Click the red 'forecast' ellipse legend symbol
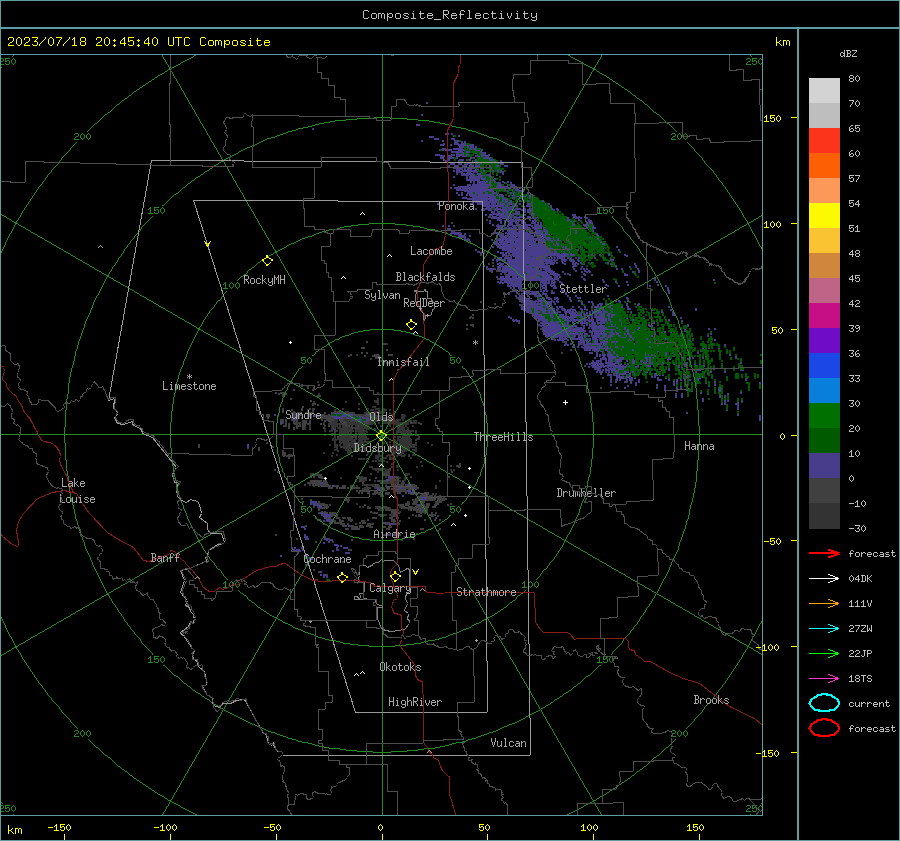 (x=824, y=728)
